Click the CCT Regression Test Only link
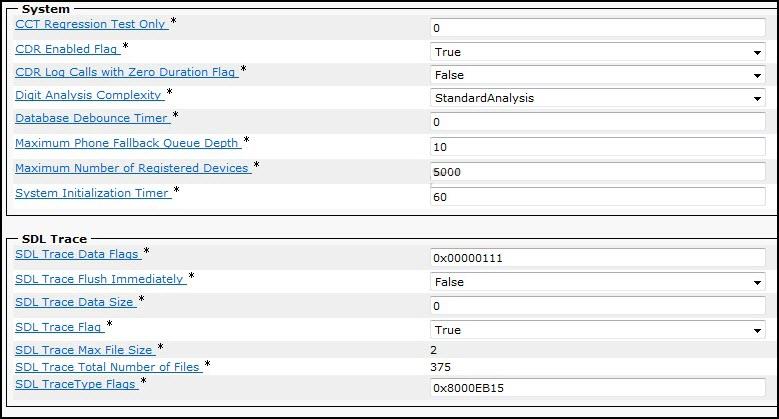 [91, 24]
